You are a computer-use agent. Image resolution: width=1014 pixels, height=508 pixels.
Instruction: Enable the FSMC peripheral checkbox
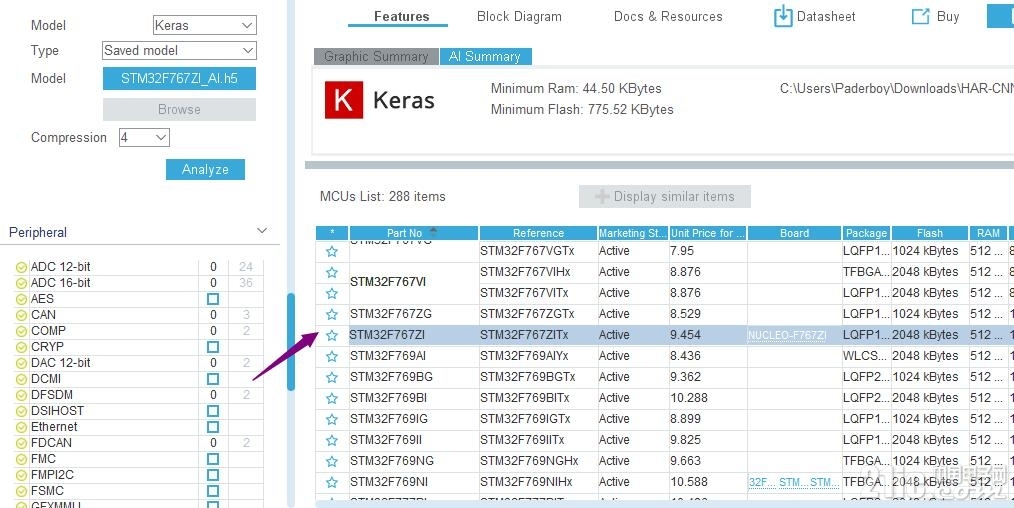tap(213, 491)
